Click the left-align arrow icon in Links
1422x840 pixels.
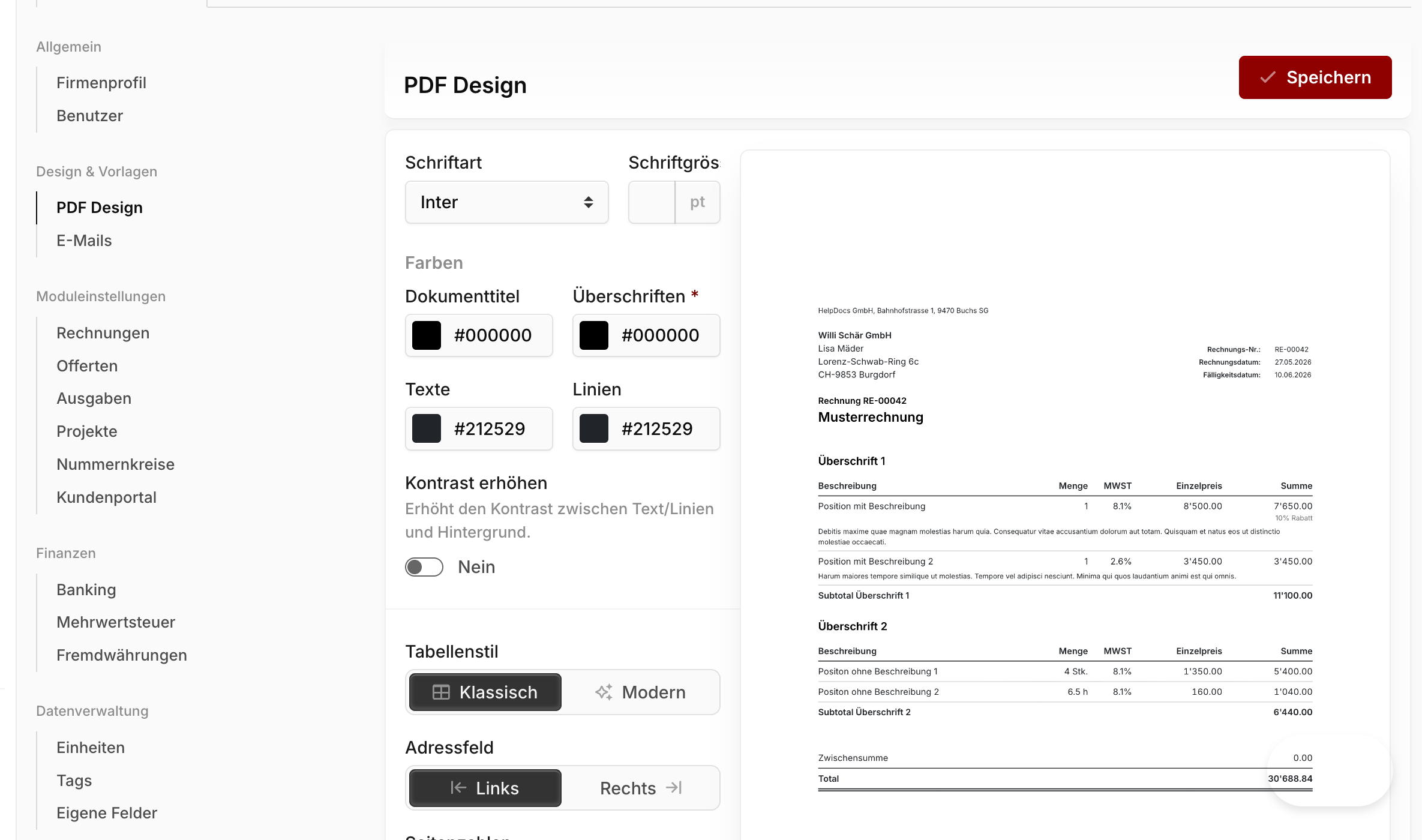tap(458, 788)
